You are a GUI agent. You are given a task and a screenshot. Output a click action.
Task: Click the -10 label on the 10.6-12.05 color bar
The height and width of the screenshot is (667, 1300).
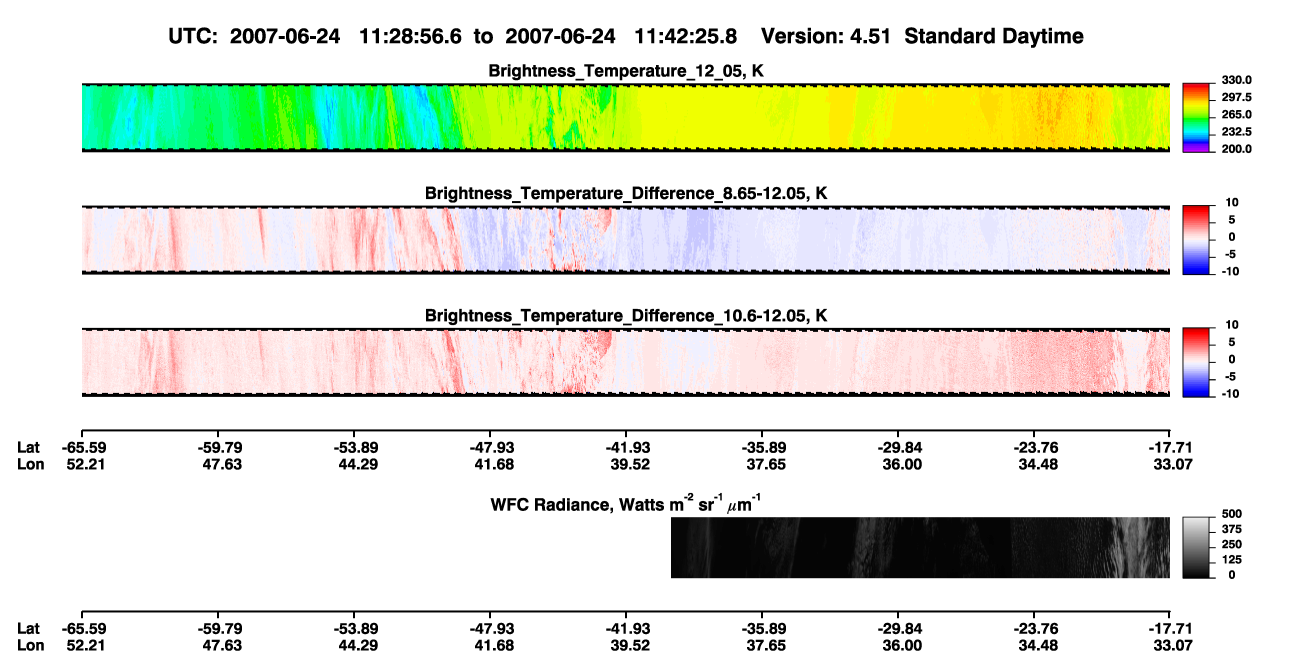click(1231, 393)
